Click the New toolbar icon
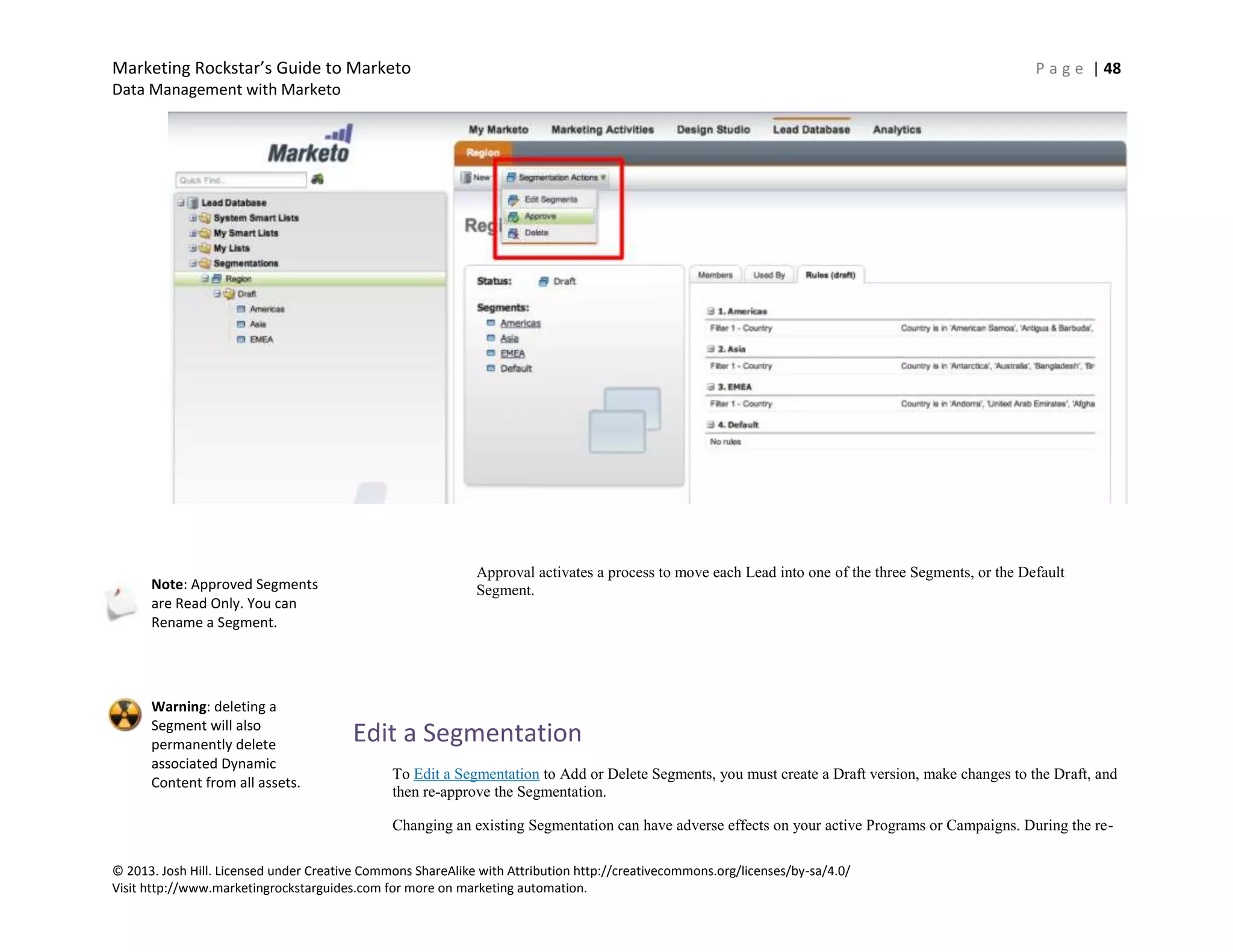The width and height of the screenshot is (1233, 952). [466, 178]
